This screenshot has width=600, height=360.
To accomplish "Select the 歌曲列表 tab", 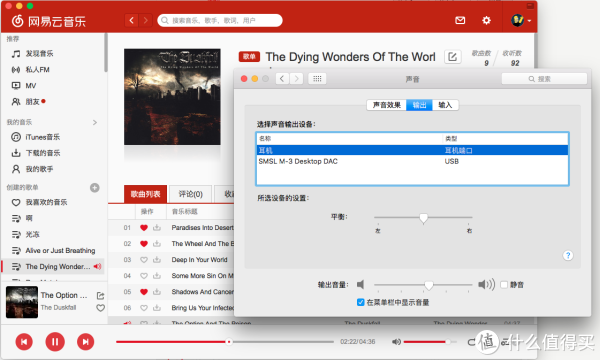I will (145, 194).
